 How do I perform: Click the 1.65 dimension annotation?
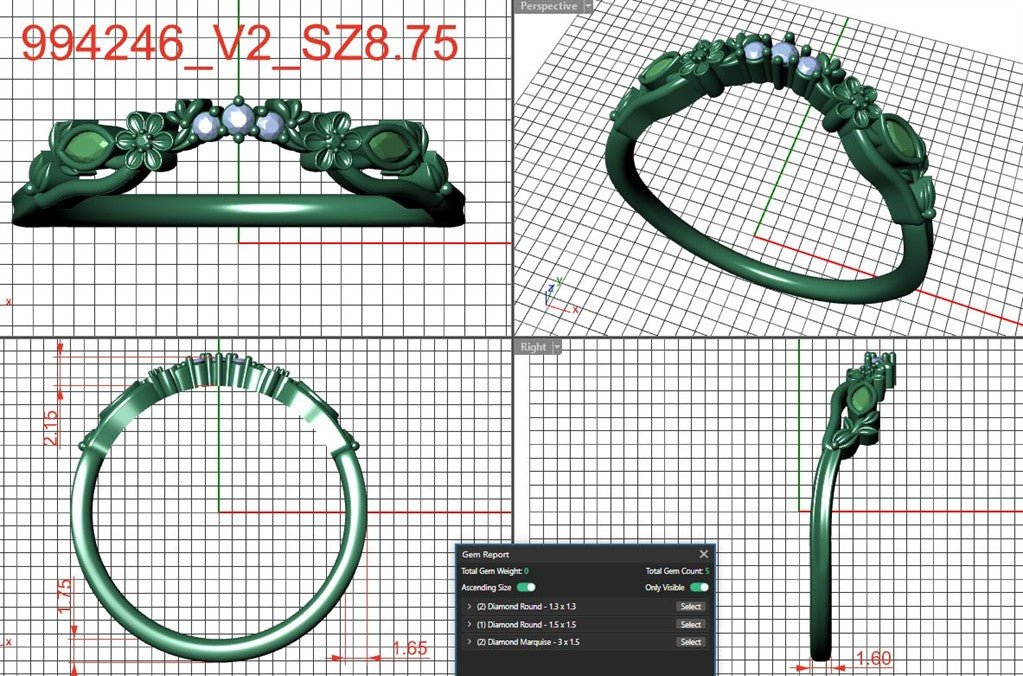pos(410,648)
